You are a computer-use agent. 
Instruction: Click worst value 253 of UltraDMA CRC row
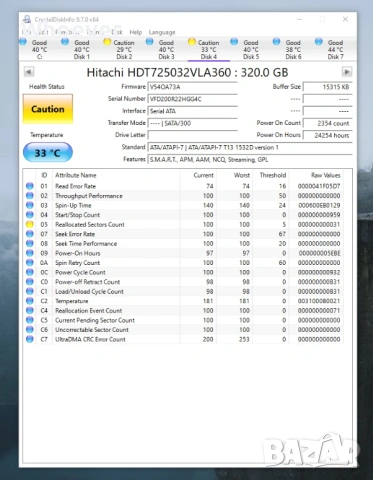244,339
